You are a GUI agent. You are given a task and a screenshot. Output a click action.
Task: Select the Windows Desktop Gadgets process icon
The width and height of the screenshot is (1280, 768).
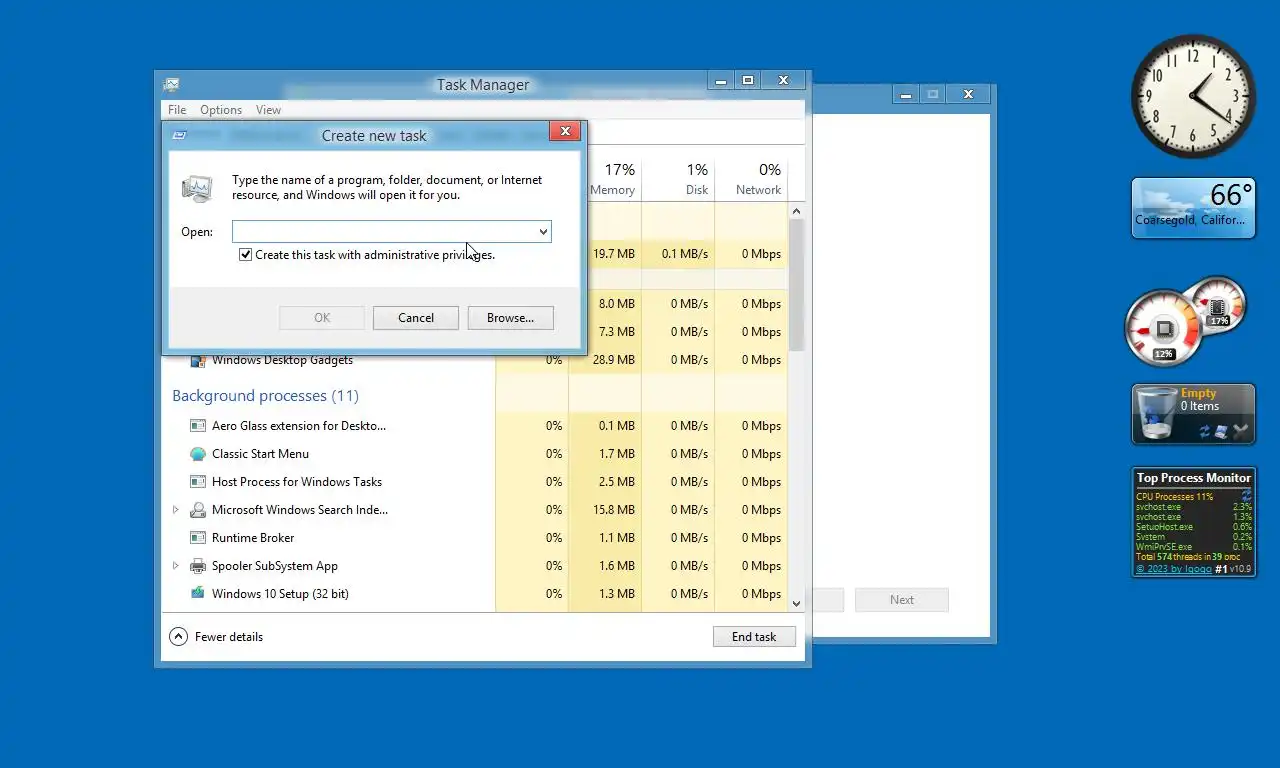(198, 360)
